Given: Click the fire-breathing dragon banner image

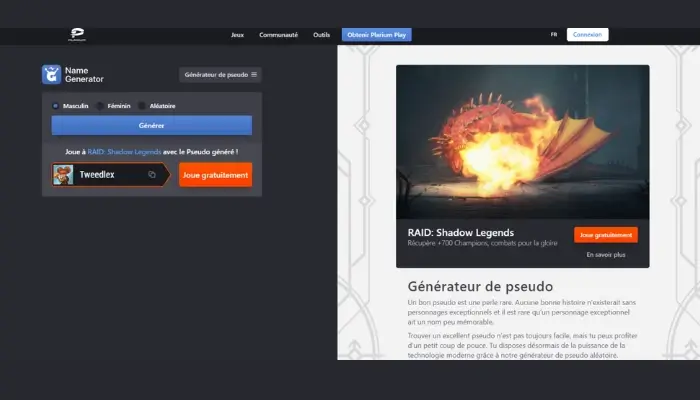Looking at the screenshot, I should 522,142.
